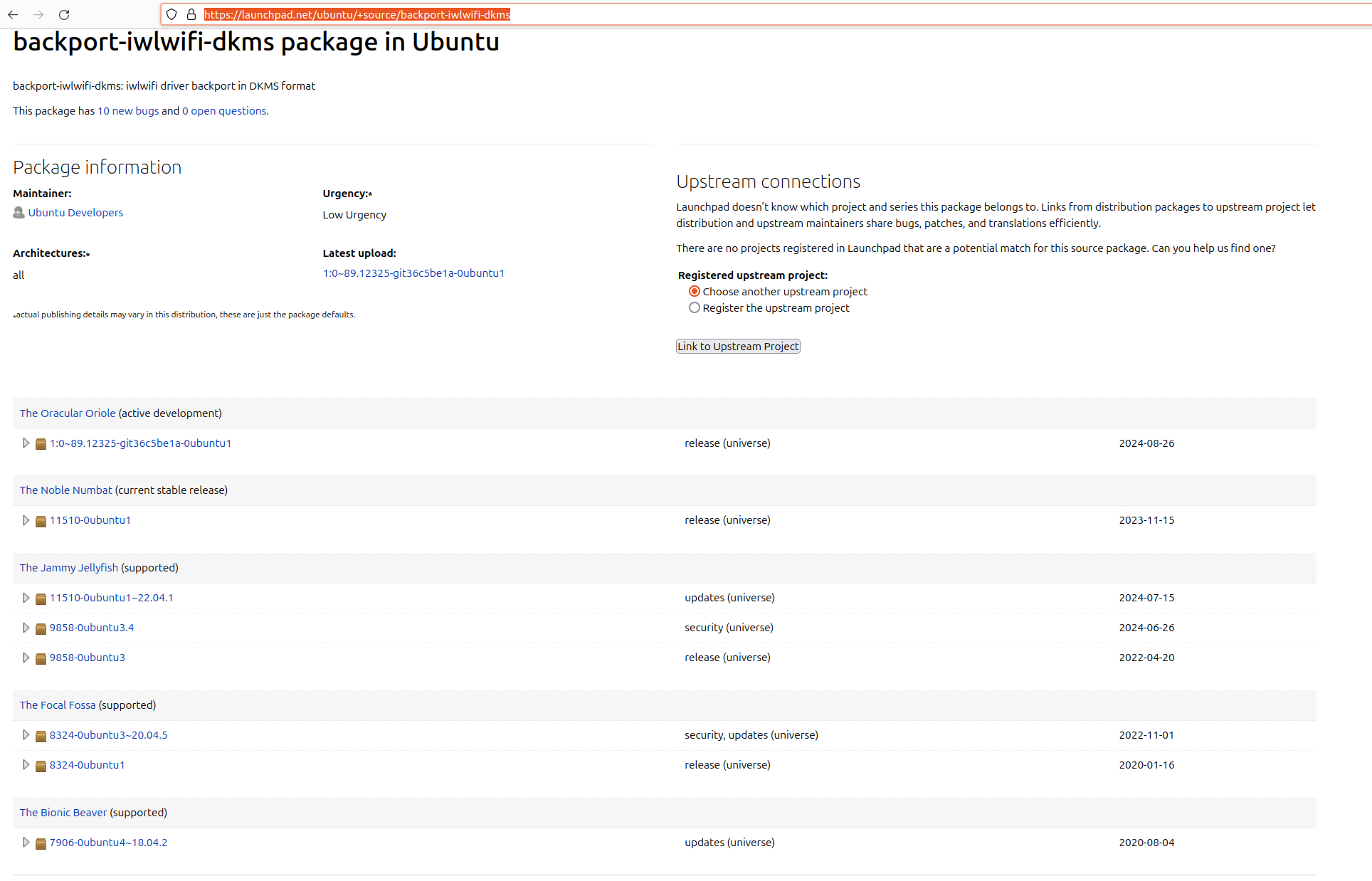Expand the Oracular 1:0~89.12325 package row
This screenshot has height=881, width=1372.
pos(26,443)
